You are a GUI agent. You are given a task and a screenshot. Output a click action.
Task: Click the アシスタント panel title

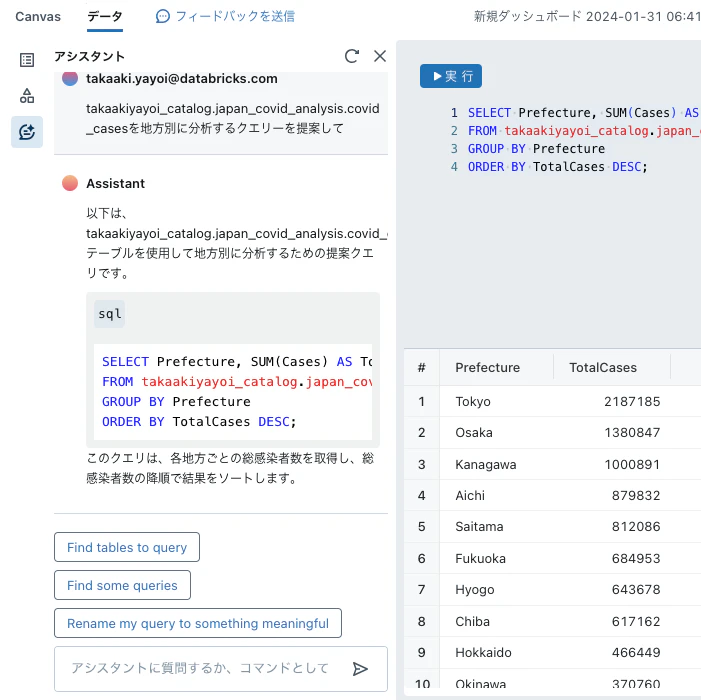[x=89, y=56]
